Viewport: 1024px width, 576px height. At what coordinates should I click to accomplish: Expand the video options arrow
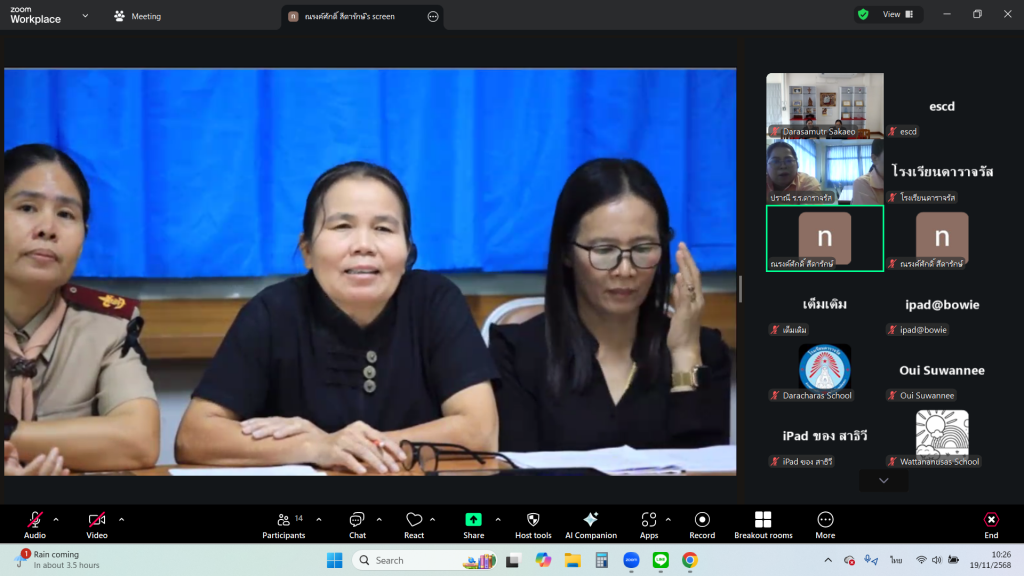click(x=121, y=519)
